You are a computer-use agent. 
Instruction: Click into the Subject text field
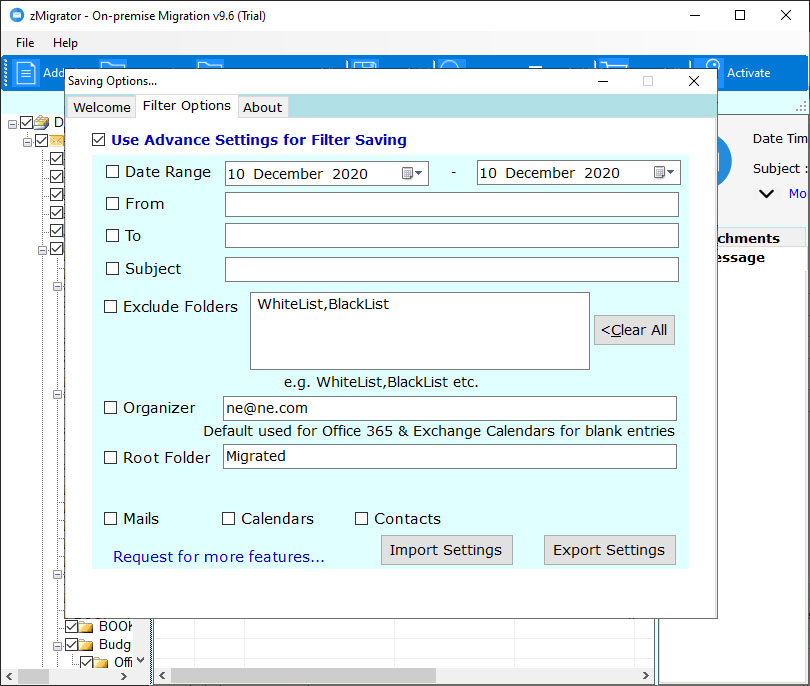(452, 270)
